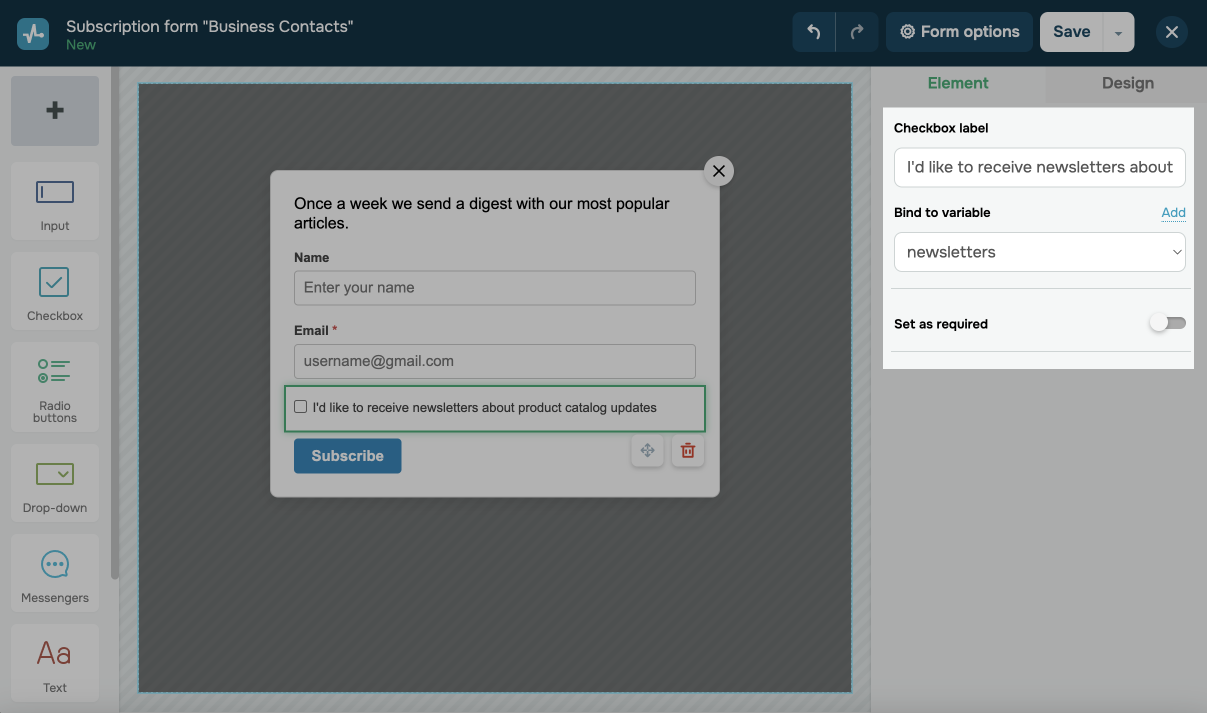Add Messengers element from sidebar
This screenshot has height=713, width=1207.
(55, 575)
